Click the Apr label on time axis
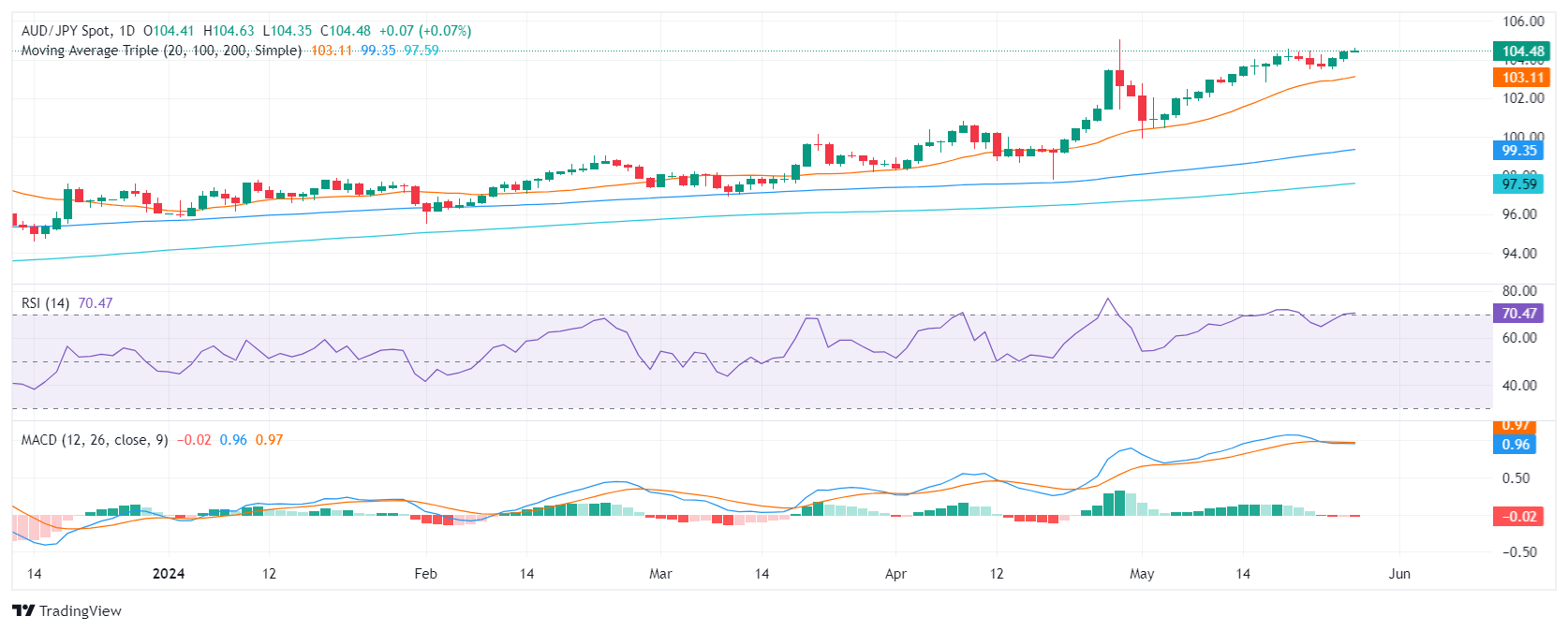This screenshot has width=1568, height=631. point(895,574)
